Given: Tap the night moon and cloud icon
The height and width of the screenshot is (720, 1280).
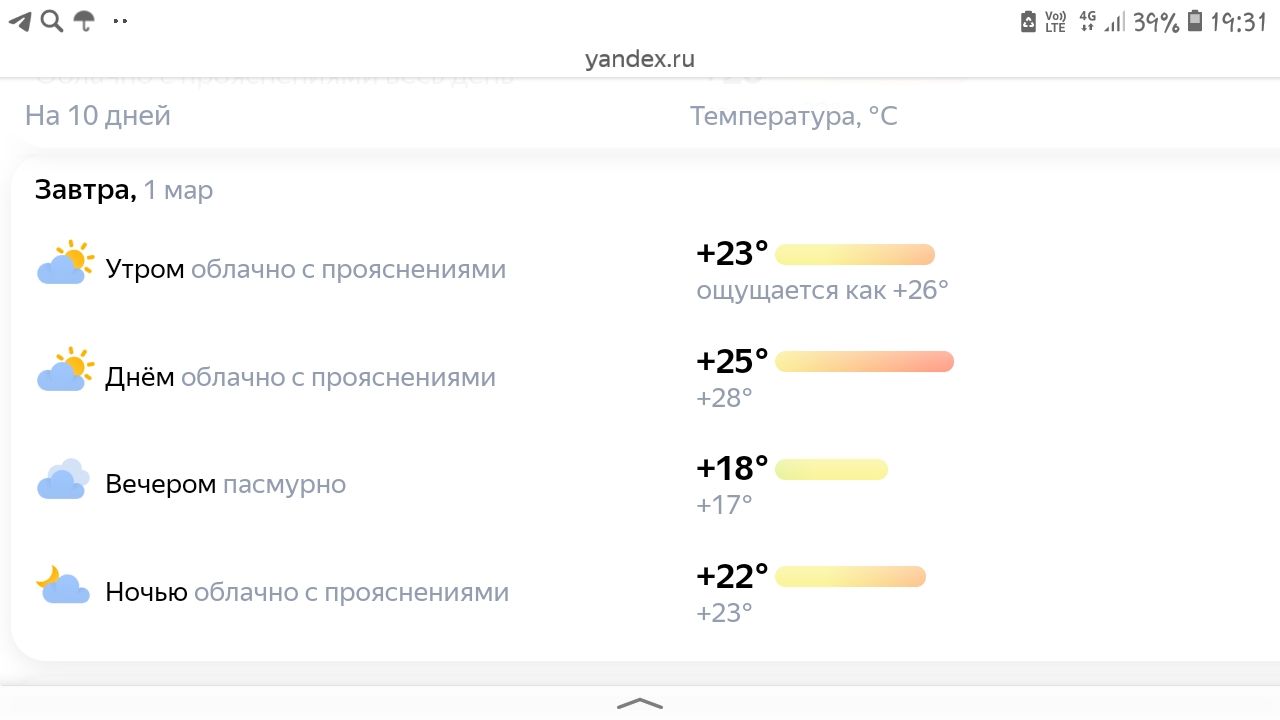Looking at the screenshot, I should click(63, 585).
